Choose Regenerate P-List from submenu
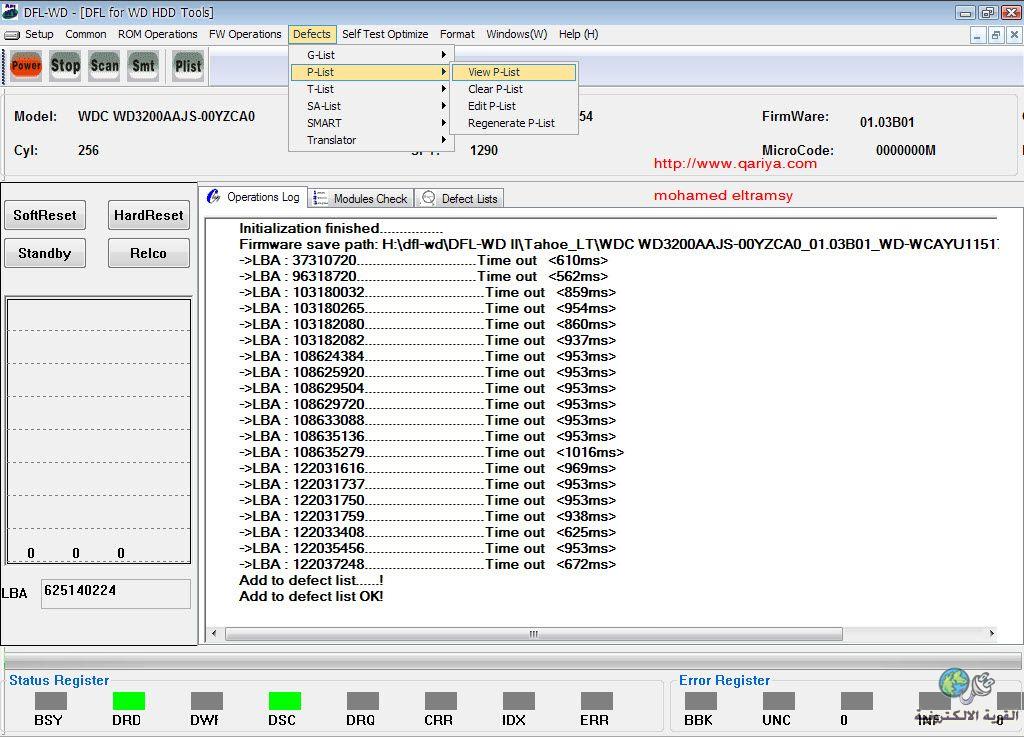 pos(514,123)
